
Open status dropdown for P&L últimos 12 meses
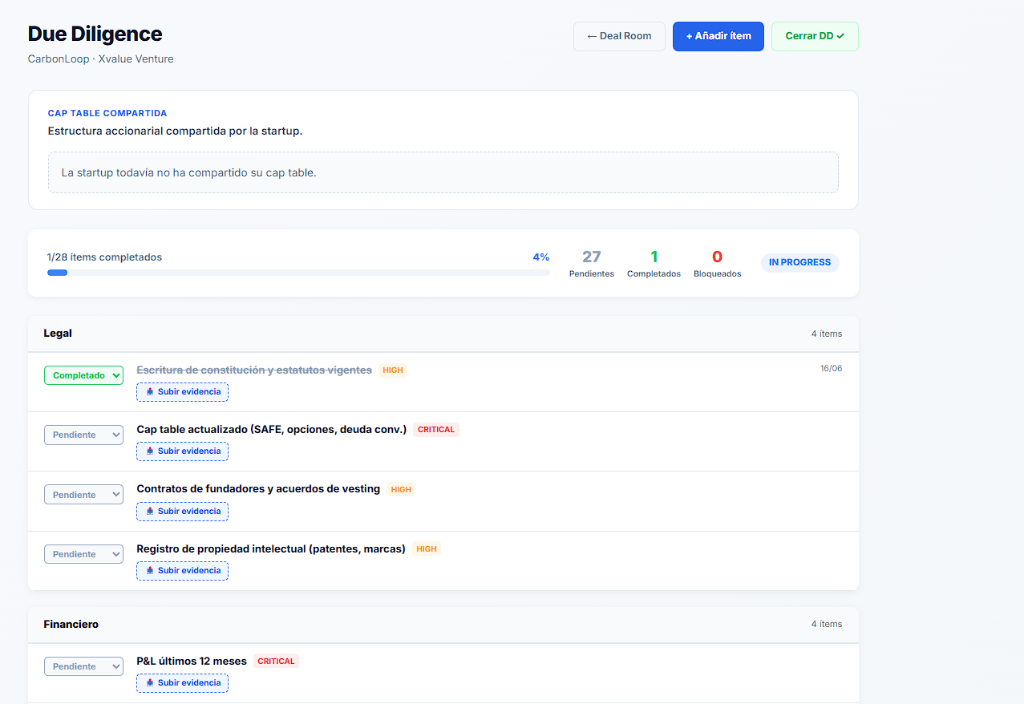point(84,667)
